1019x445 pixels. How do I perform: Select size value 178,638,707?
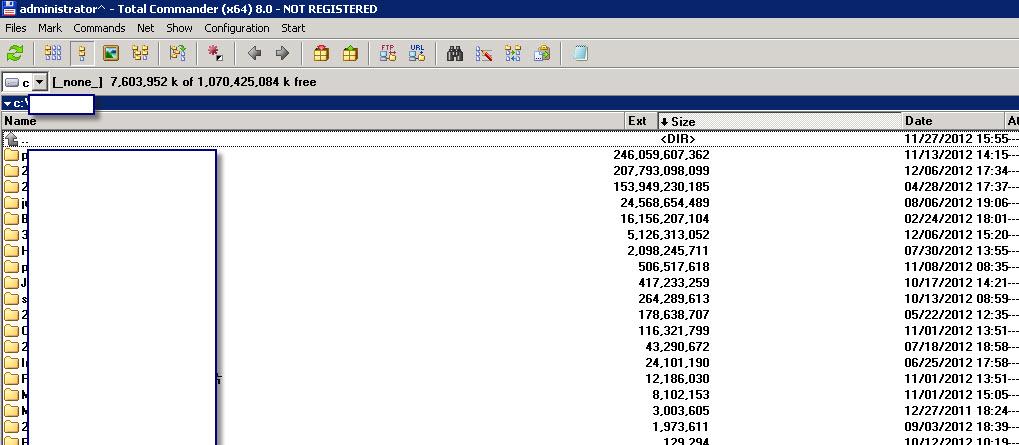pos(674,314)
